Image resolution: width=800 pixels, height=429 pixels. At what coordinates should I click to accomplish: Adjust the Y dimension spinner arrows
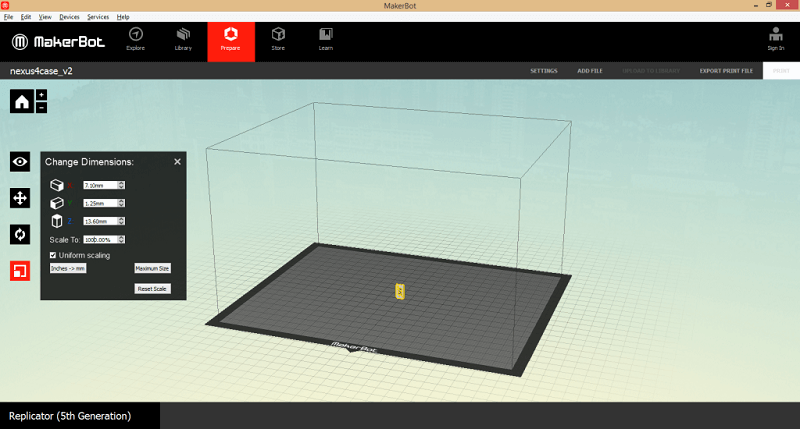pyautogui.click(x=121, y=203)
